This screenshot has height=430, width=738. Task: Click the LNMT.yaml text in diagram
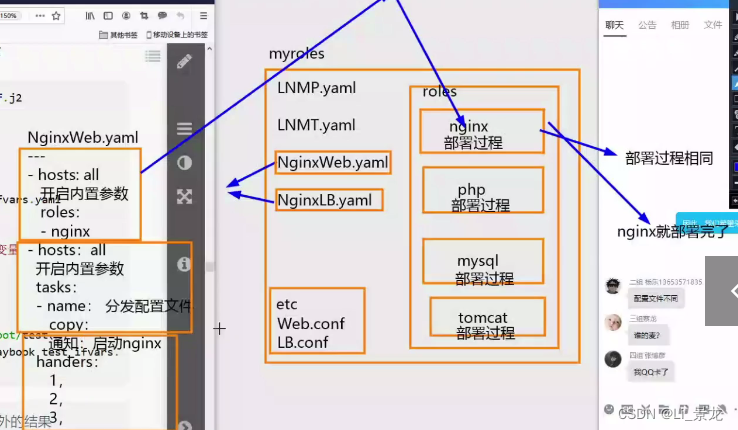[x=316, y=125]
